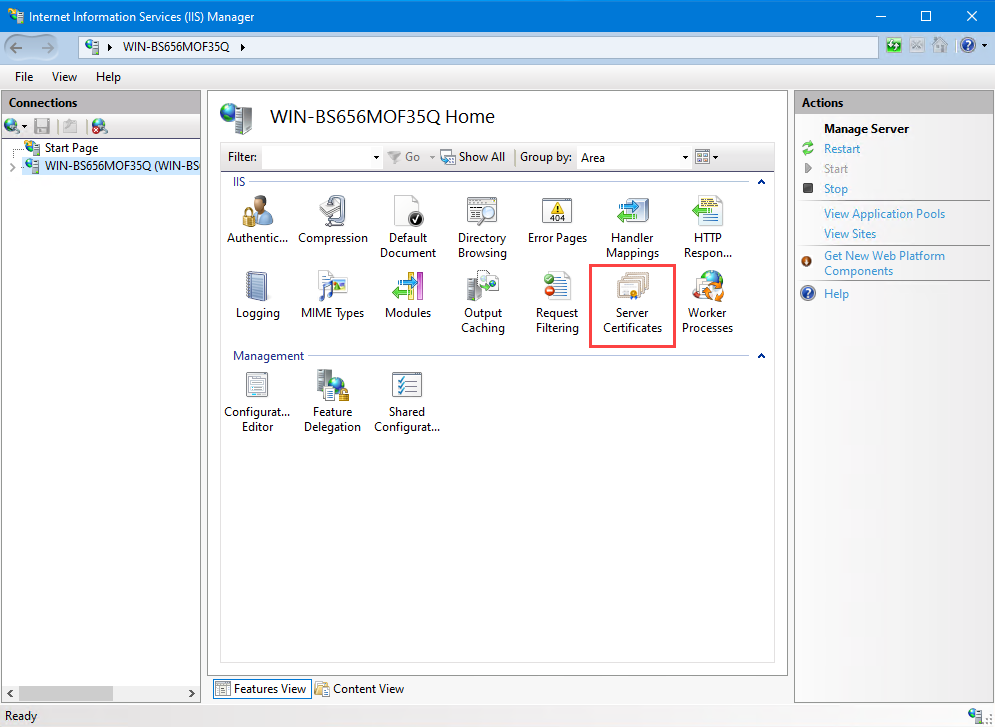Open the Go button dropdown arrow
995x727 pixels.
432,157
